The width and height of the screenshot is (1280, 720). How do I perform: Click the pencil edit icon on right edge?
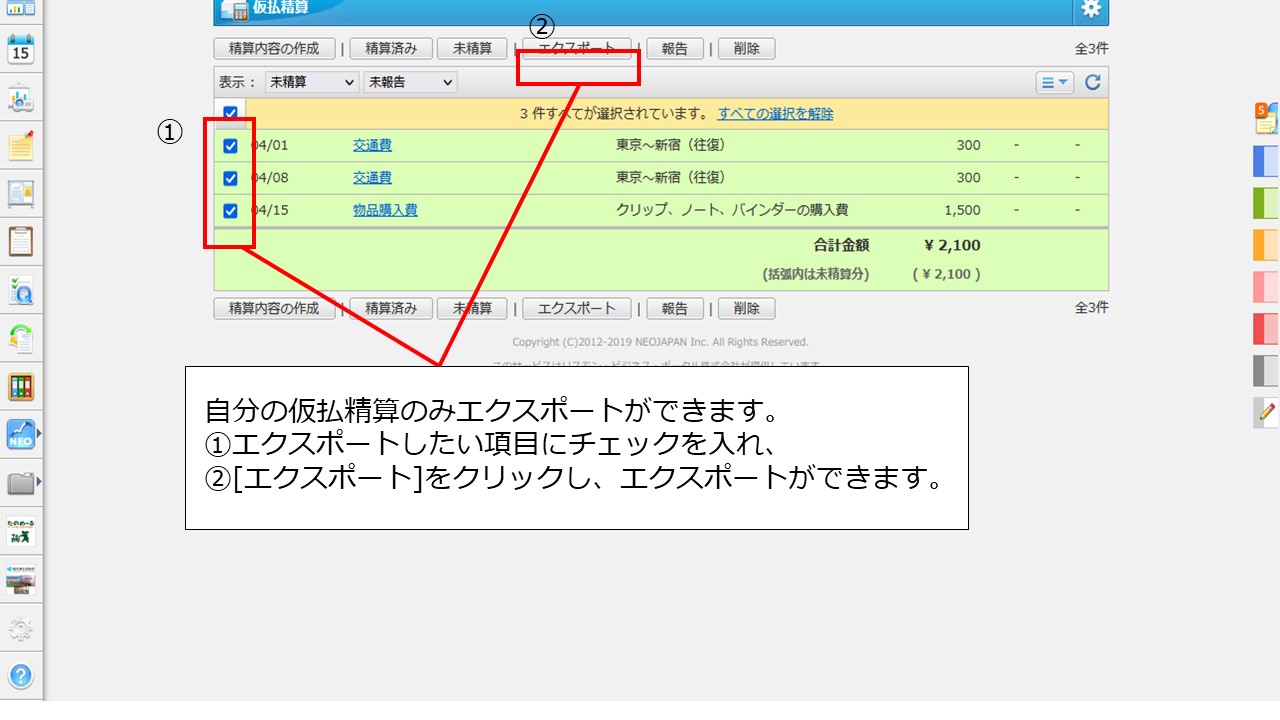(x=1267, y=411)
